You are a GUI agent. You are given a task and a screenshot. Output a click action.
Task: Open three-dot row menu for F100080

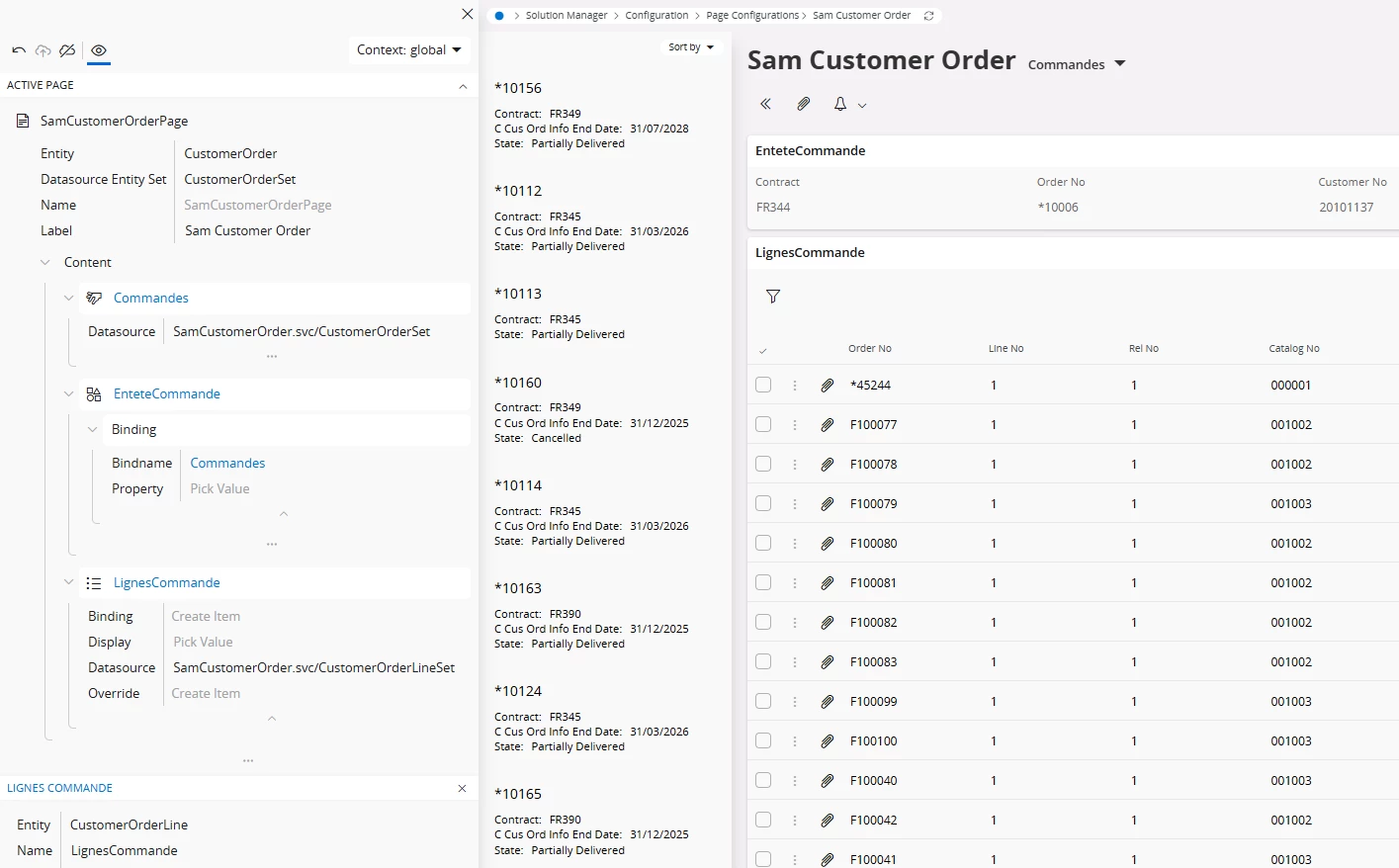coord(795,544)
